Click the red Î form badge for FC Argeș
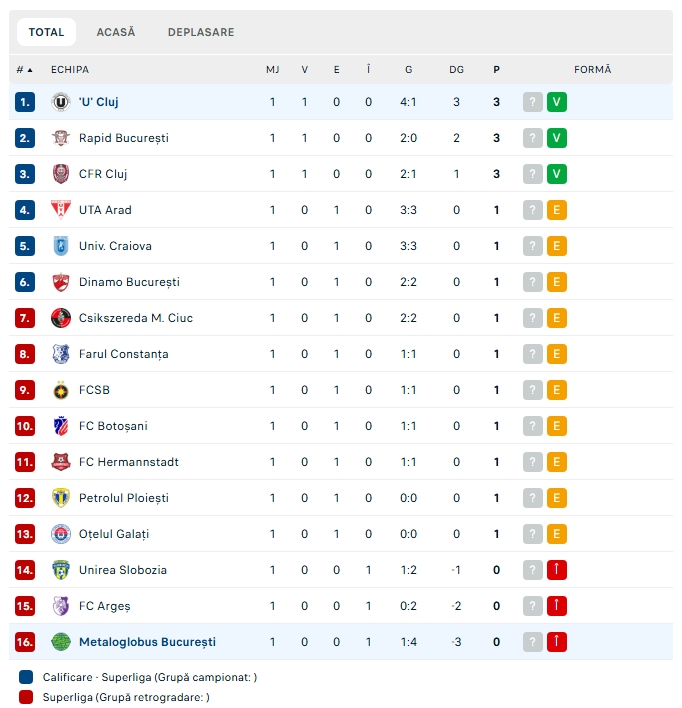This screenshot has height=708, width=682. click(556, 606)
